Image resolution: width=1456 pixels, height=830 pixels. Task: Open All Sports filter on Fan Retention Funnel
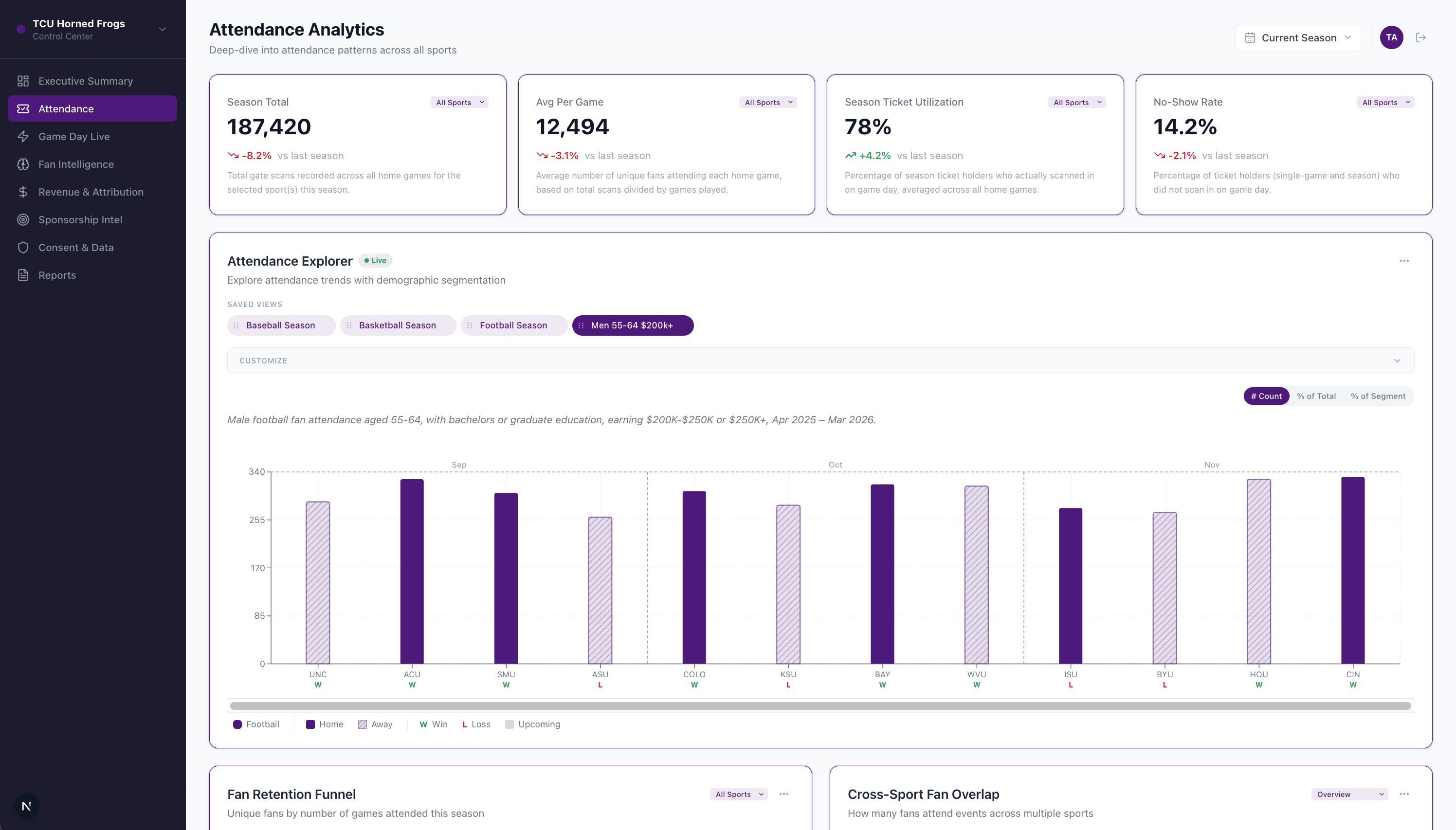point(738,794)
